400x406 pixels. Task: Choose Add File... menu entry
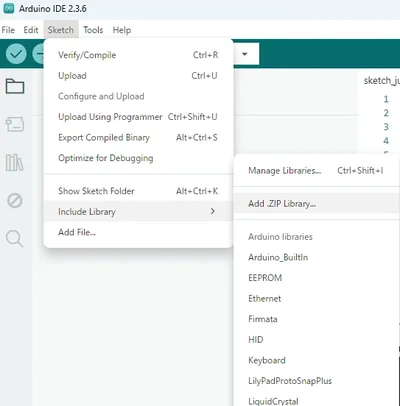click(x=138, y=232)
